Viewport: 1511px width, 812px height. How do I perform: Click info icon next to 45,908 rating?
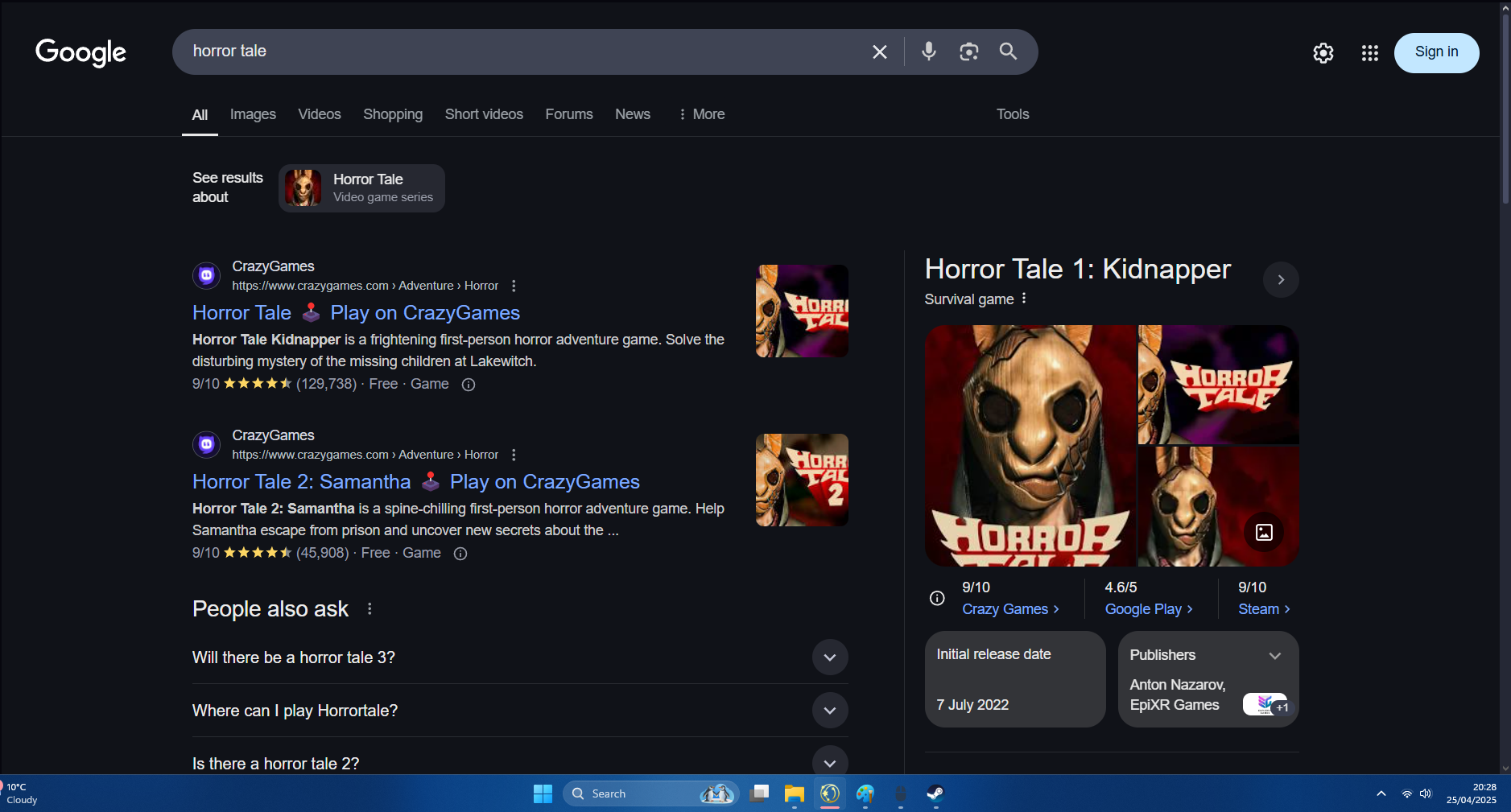point(460,554)
